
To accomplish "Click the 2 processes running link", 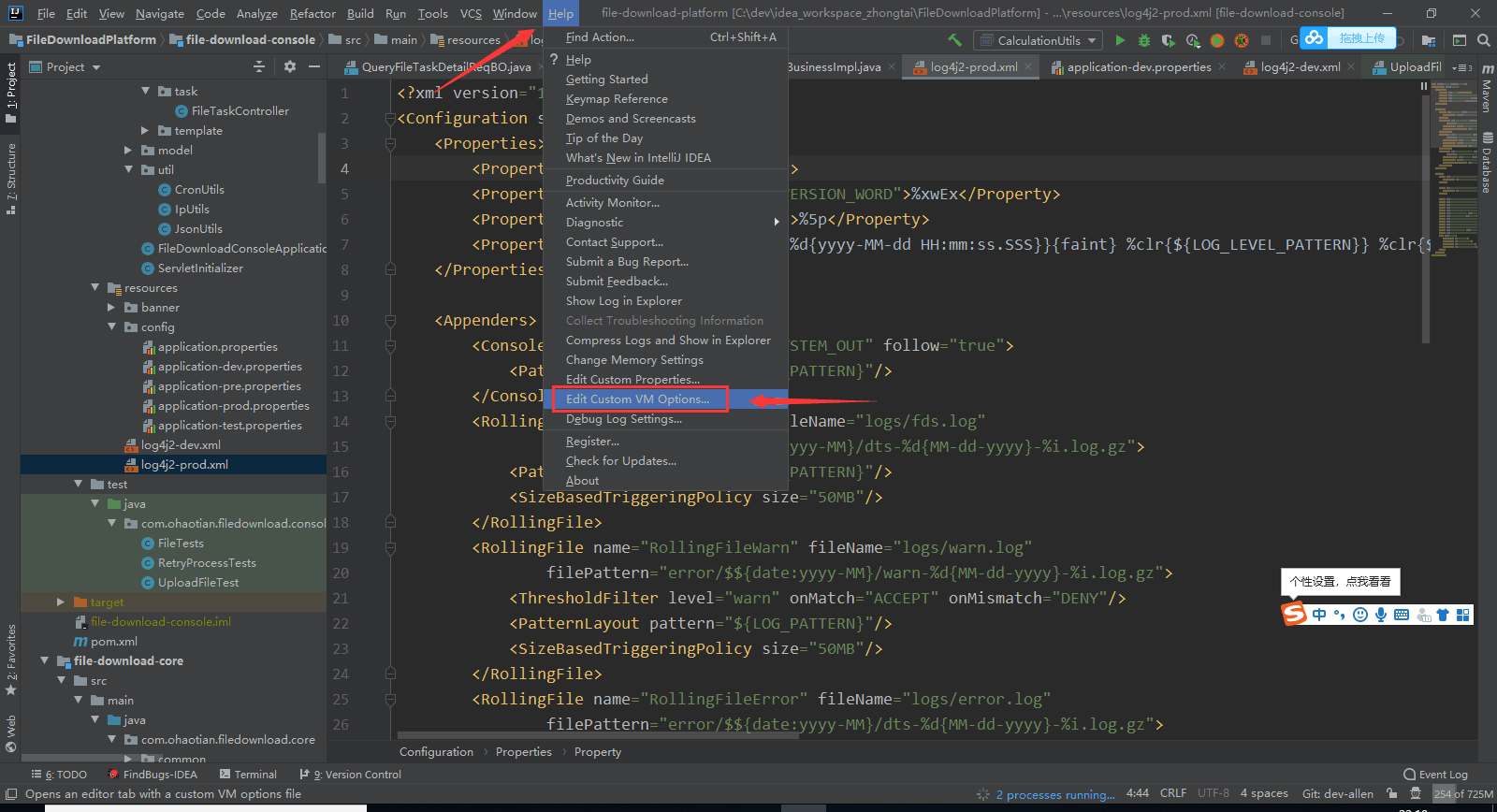I will [1054, 794].
